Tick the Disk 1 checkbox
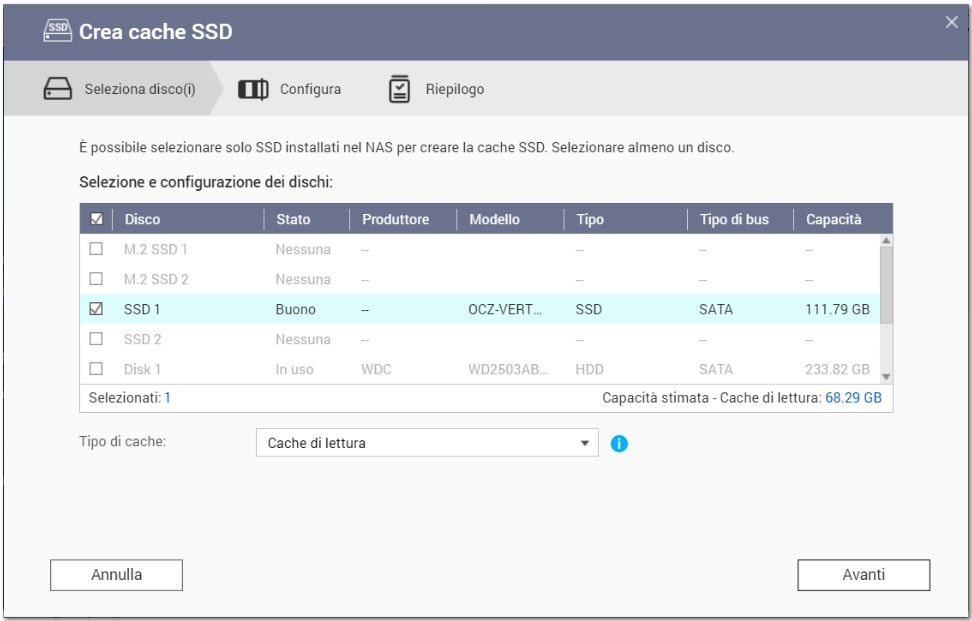 (98, 369)
